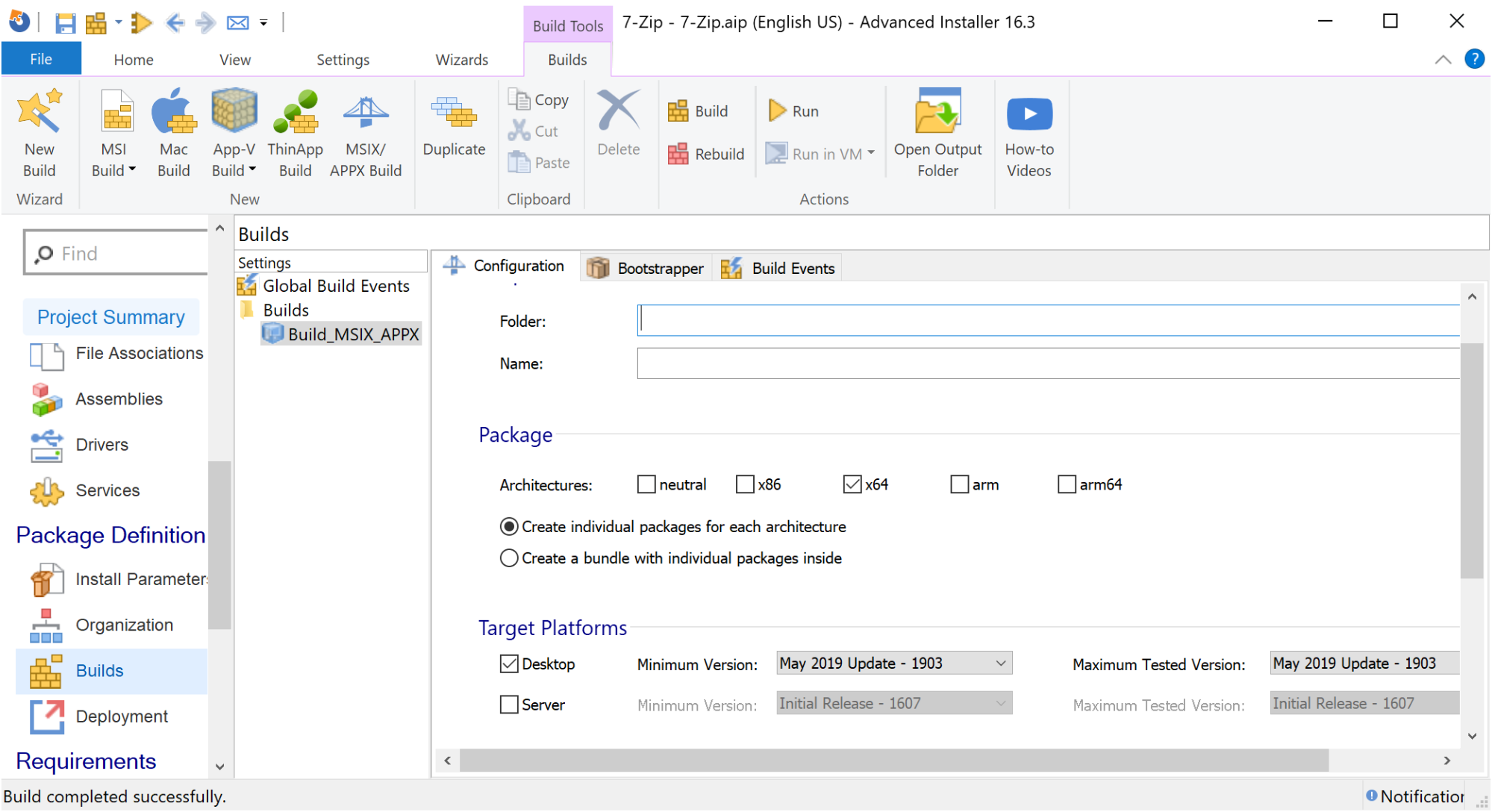Focus the Find search box

point(116,254)
